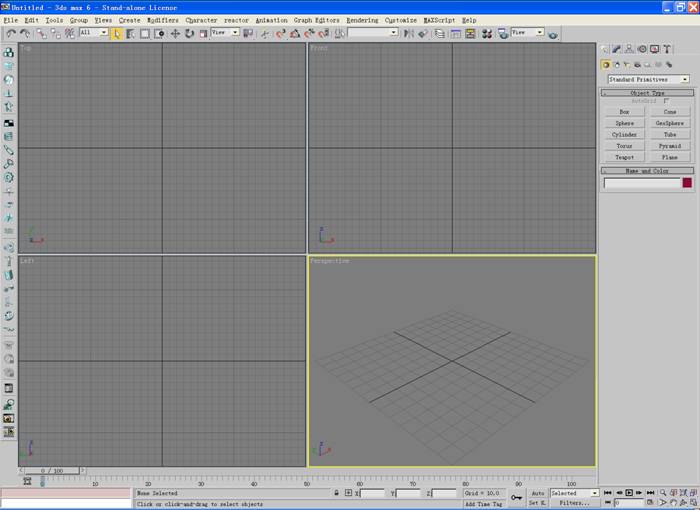Screen dimensions: 700x510
Task: Open the File menu
Action: (x=11, y=20)
